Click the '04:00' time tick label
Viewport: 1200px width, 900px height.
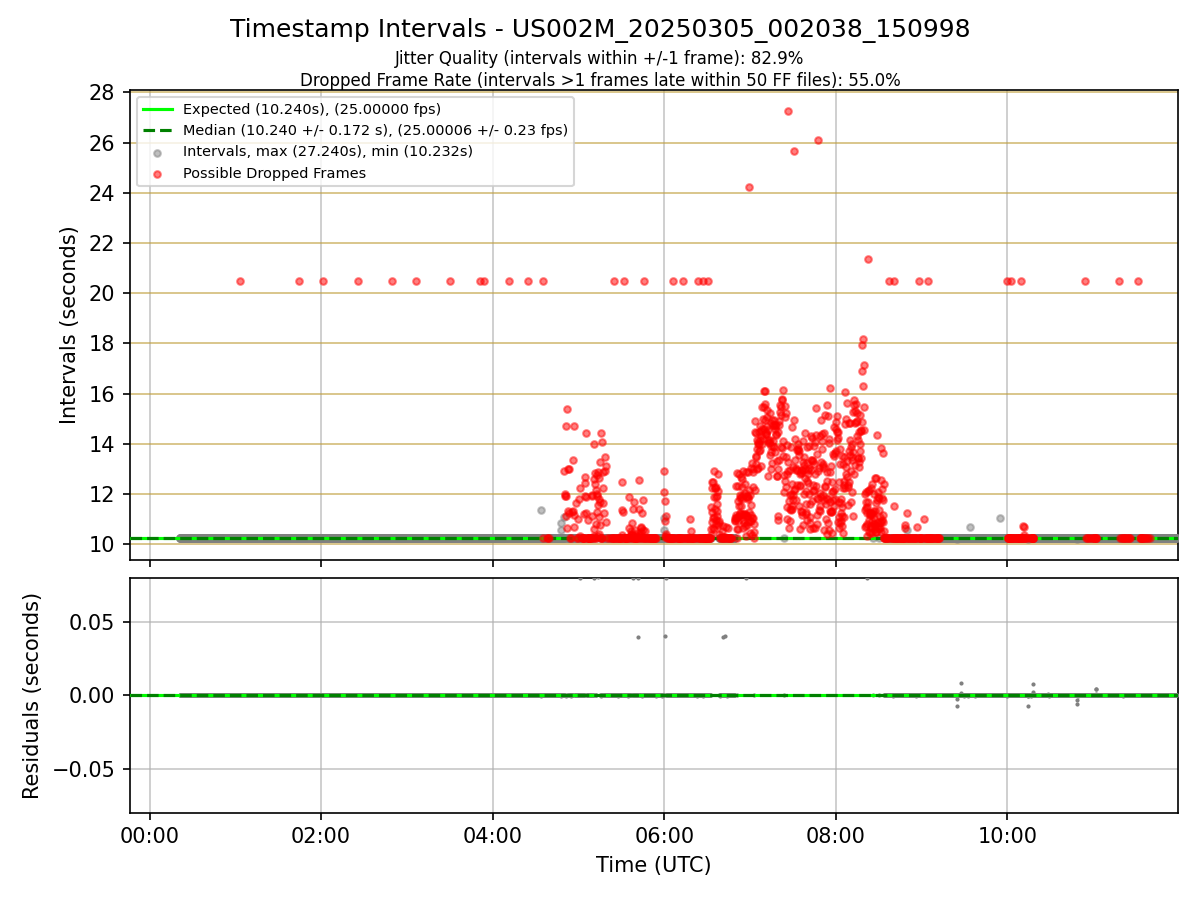(493, 836)
